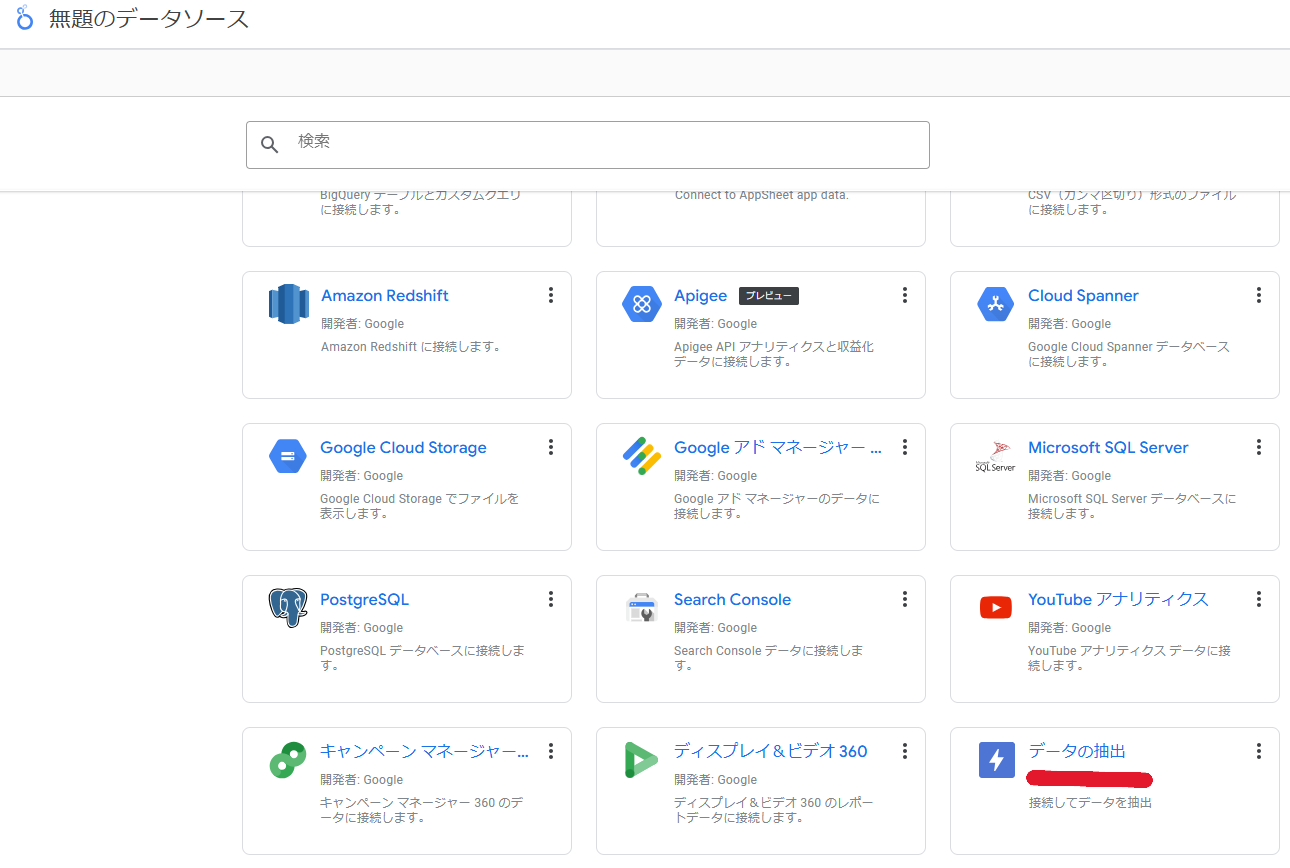Screen dimensions: 1290x868
Task: Click the 検索 search input field
Action: pos(588,145)
